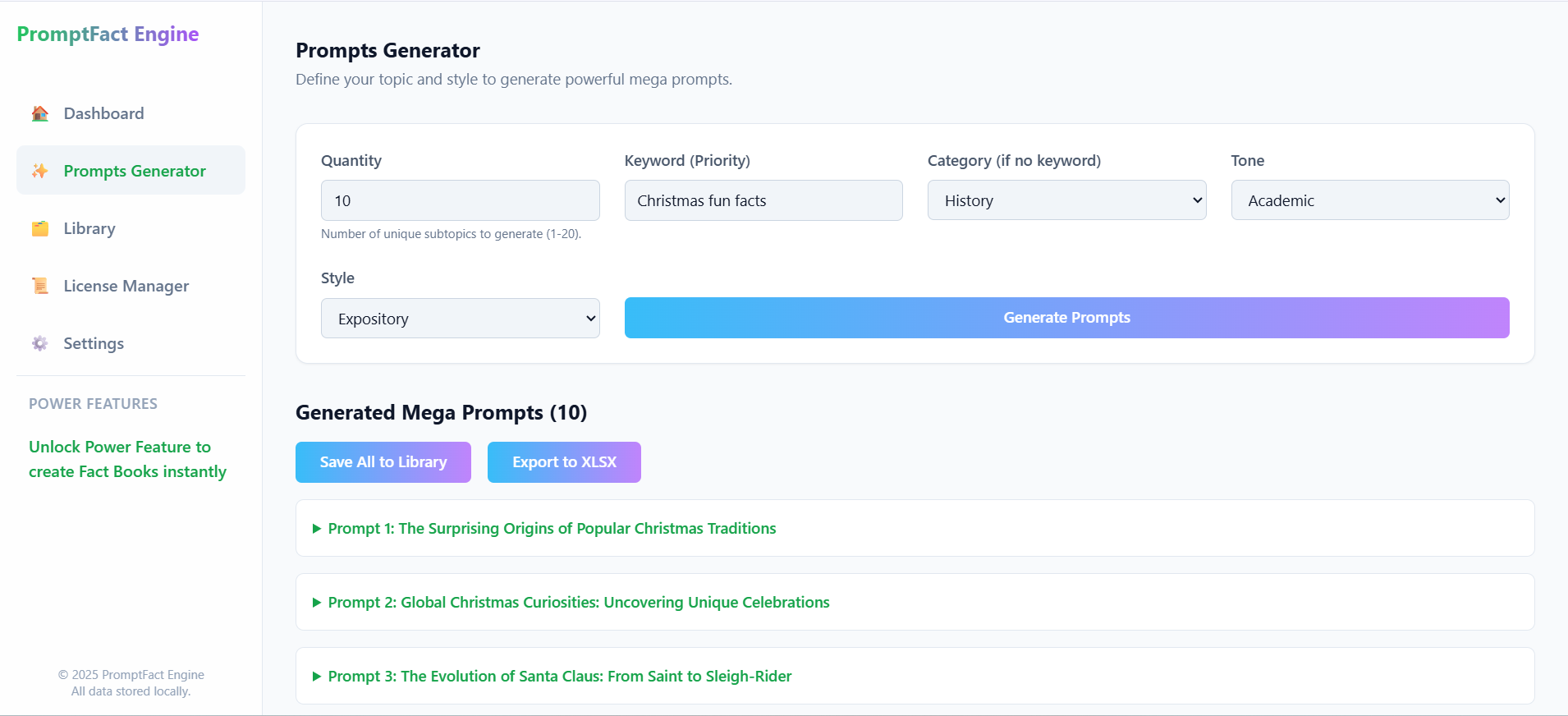Click the Dashboard house icon
This screenshot has width=1568, height=716.
coord(39,113)
